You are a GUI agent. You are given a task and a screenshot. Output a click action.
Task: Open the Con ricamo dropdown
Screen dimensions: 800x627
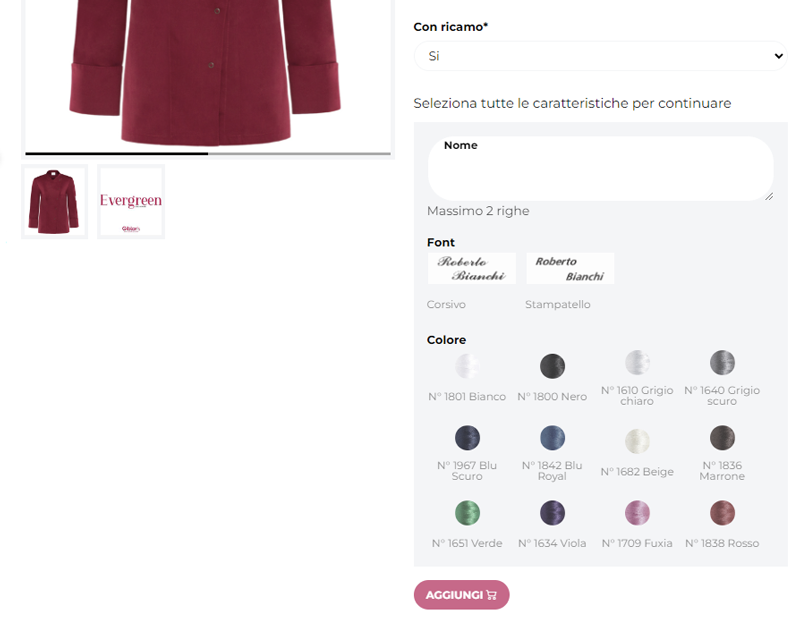click(600, 56)
